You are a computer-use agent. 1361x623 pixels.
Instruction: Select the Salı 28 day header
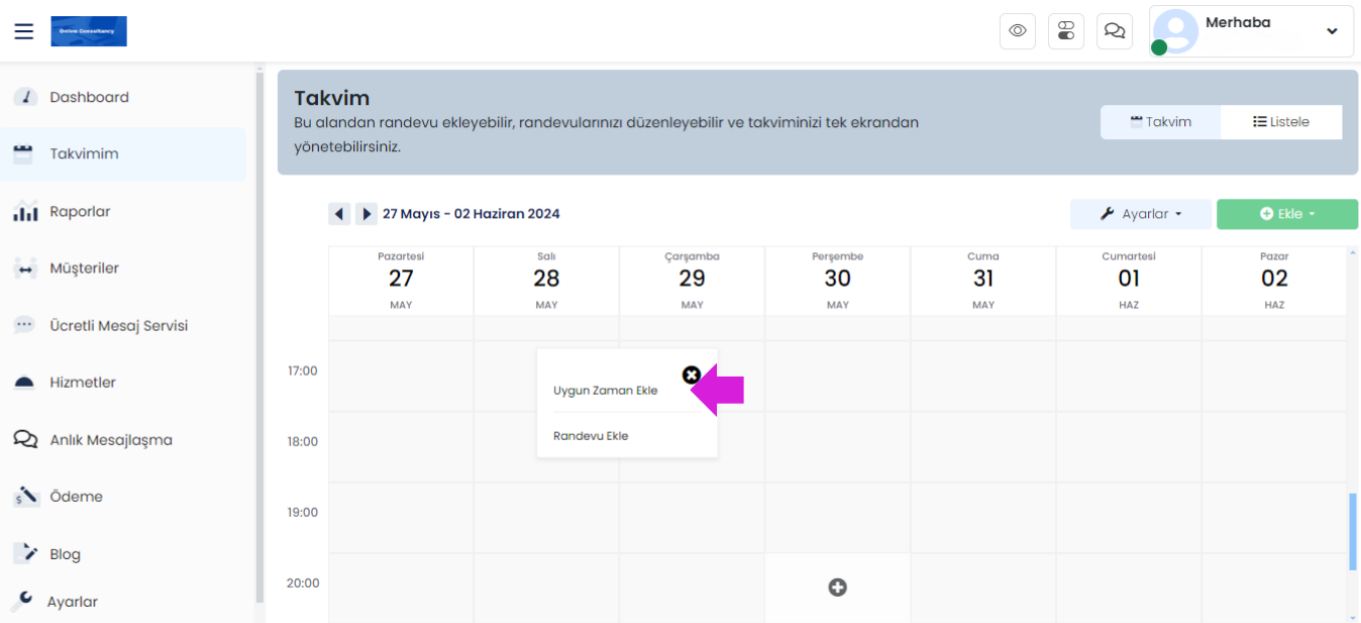547,281
